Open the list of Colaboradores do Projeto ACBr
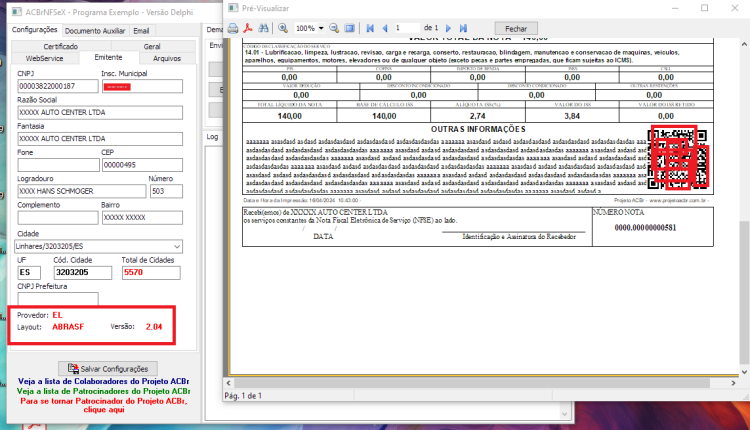The height and width of the screenshot is (430, 750). pyautogui.click(x=104, y=381)
